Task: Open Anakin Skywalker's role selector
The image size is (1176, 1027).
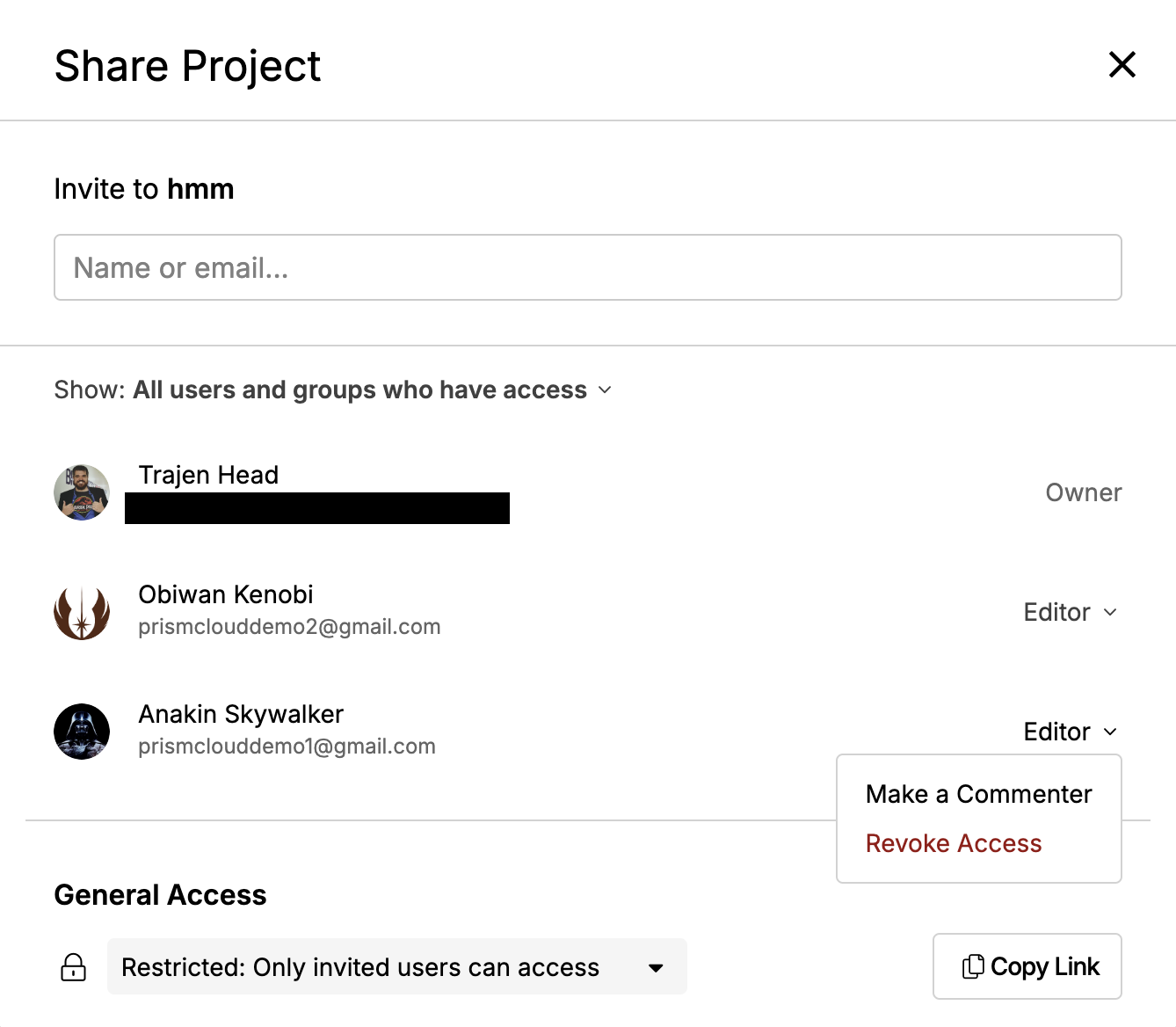Action: click(1071, 731)
